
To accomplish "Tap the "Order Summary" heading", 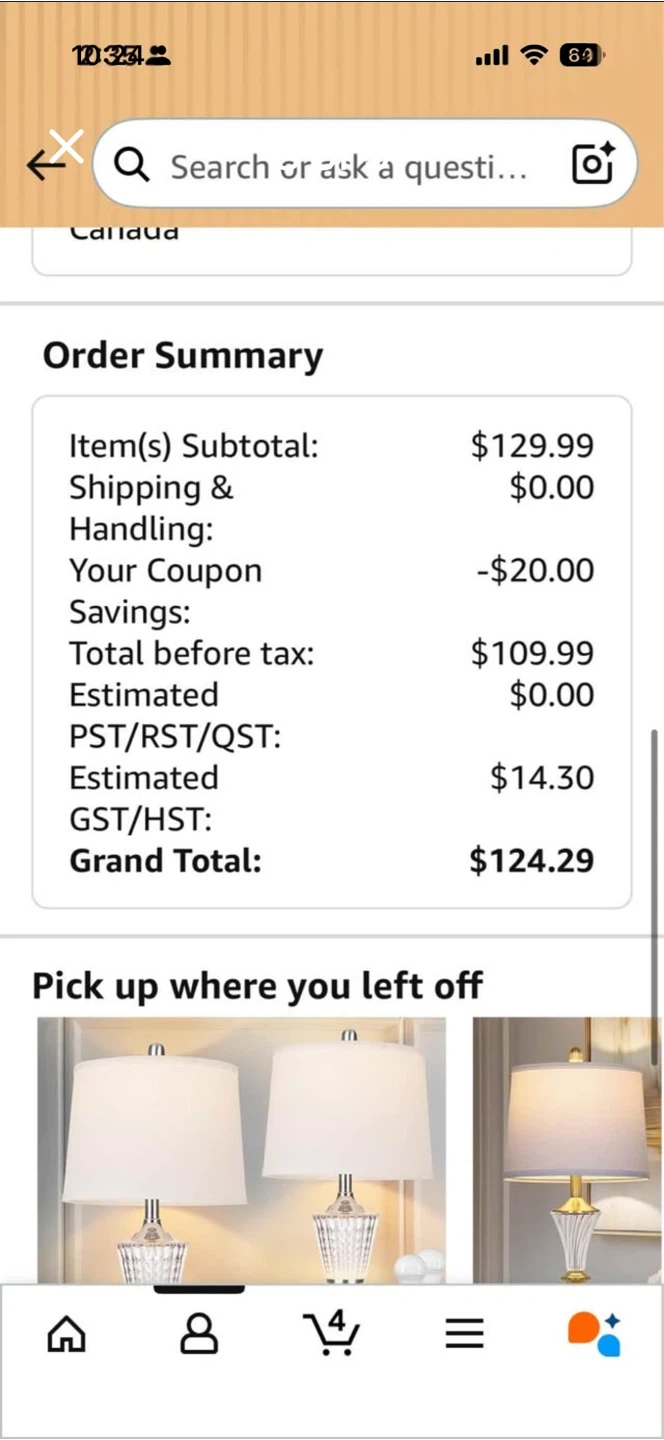I will pyautogui.click(x=183, y=356).
